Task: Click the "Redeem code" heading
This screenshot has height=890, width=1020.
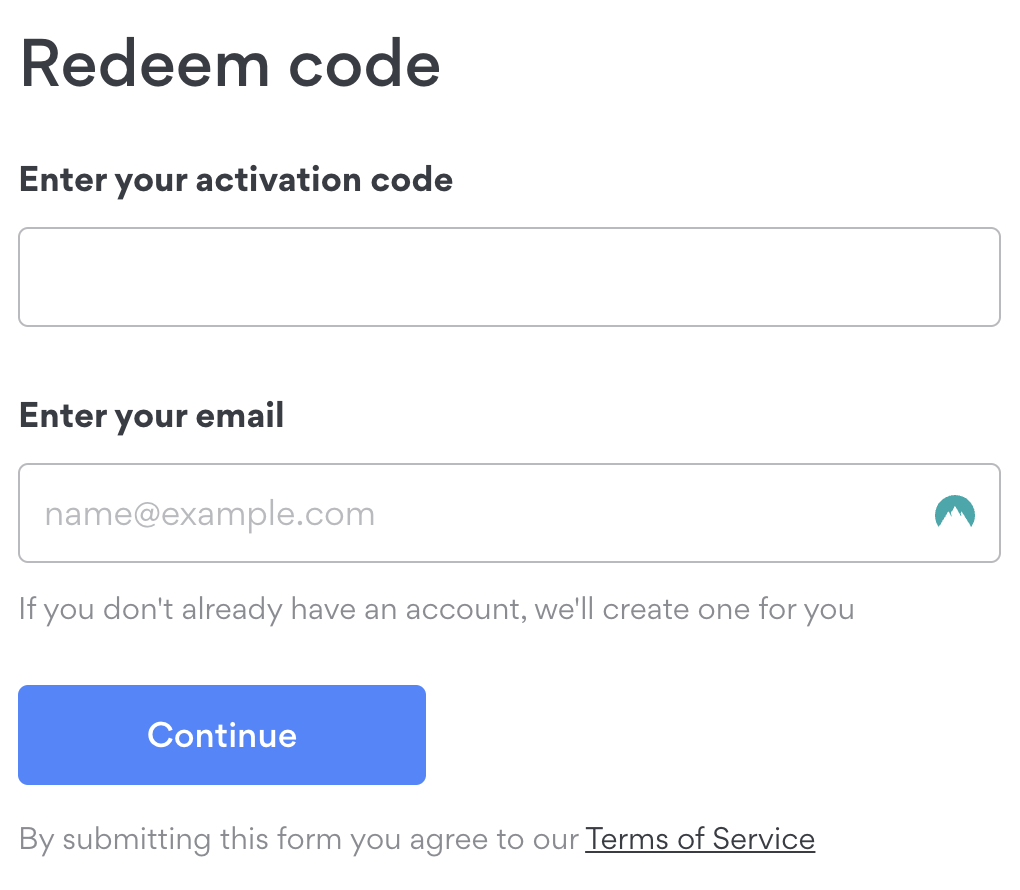Action: tap(230, 64)
